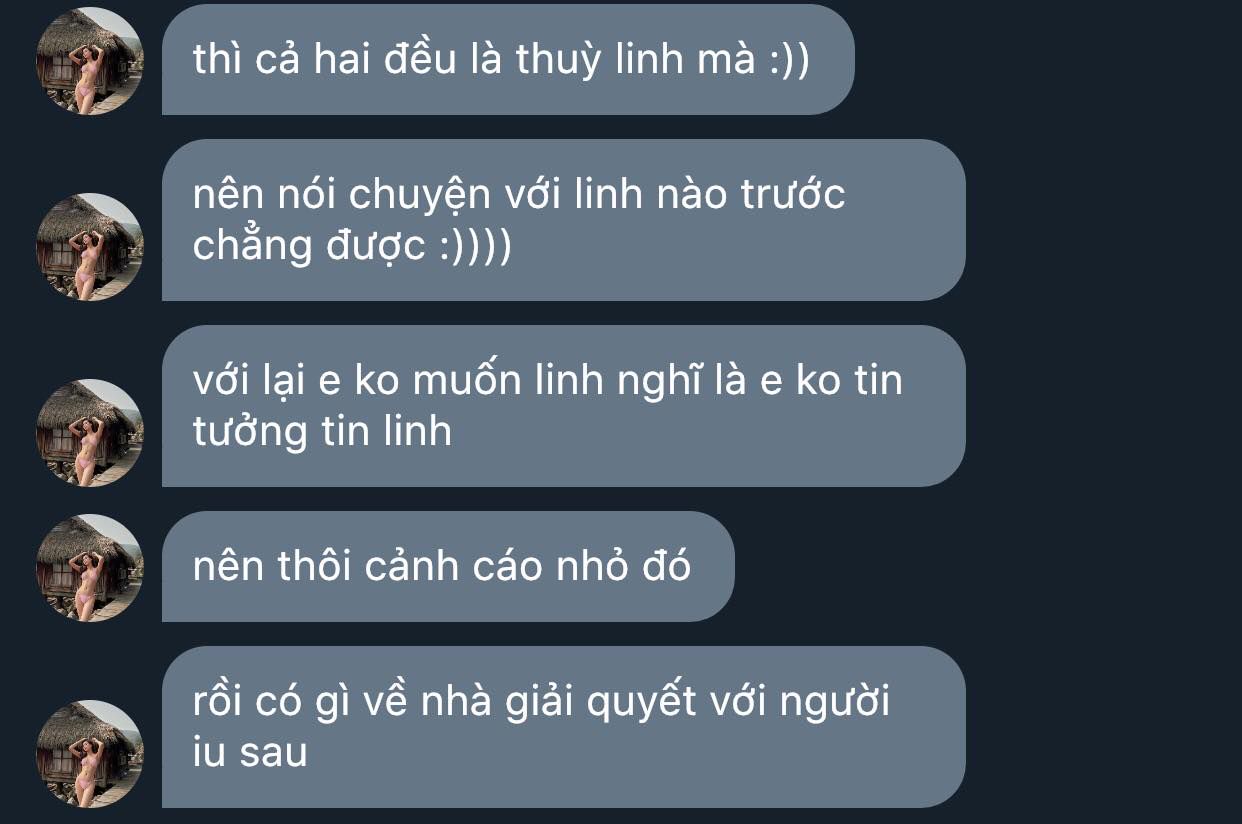The width and height of the screenshot is (1242, 824).
Task: Click message "với lại e ko muốn linh nghĩ"
Action: click(x=564, y=406)
